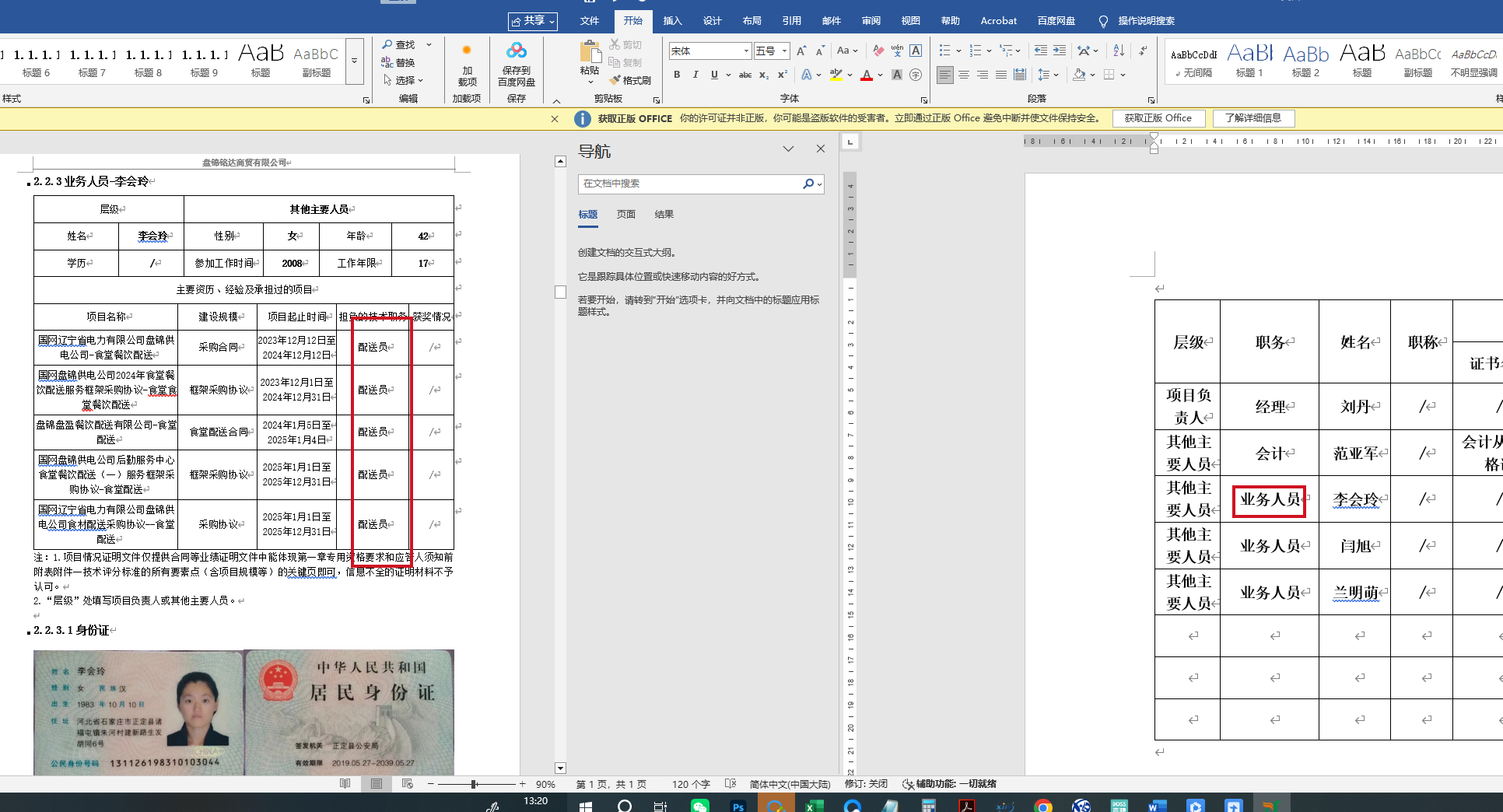
Task: Open Excel from the taskbar
Action: click(x=814, y=806)
